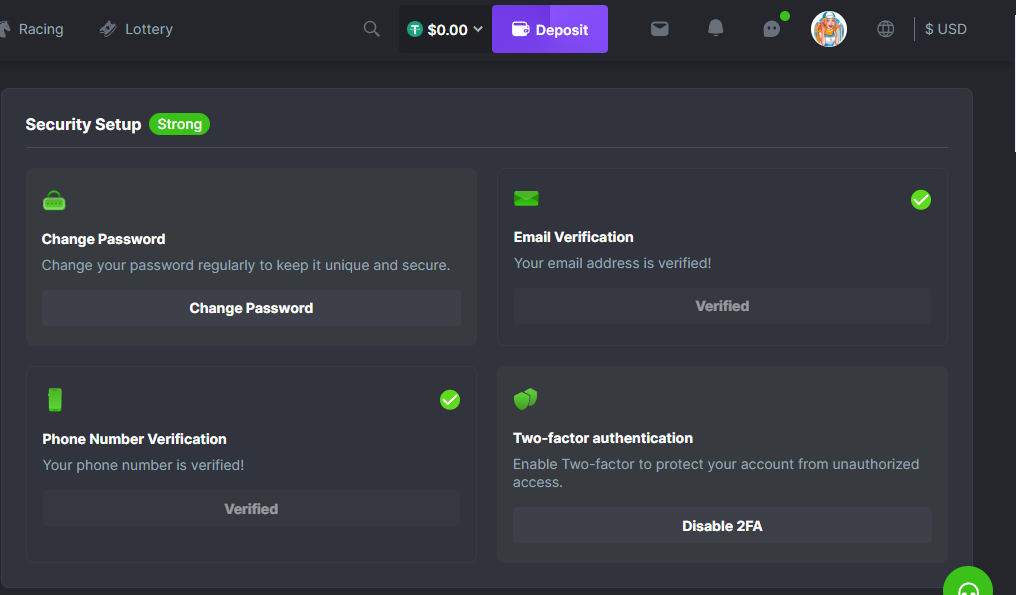Click the green password lock icon
Screen dimensions: 1016x595
54,202
